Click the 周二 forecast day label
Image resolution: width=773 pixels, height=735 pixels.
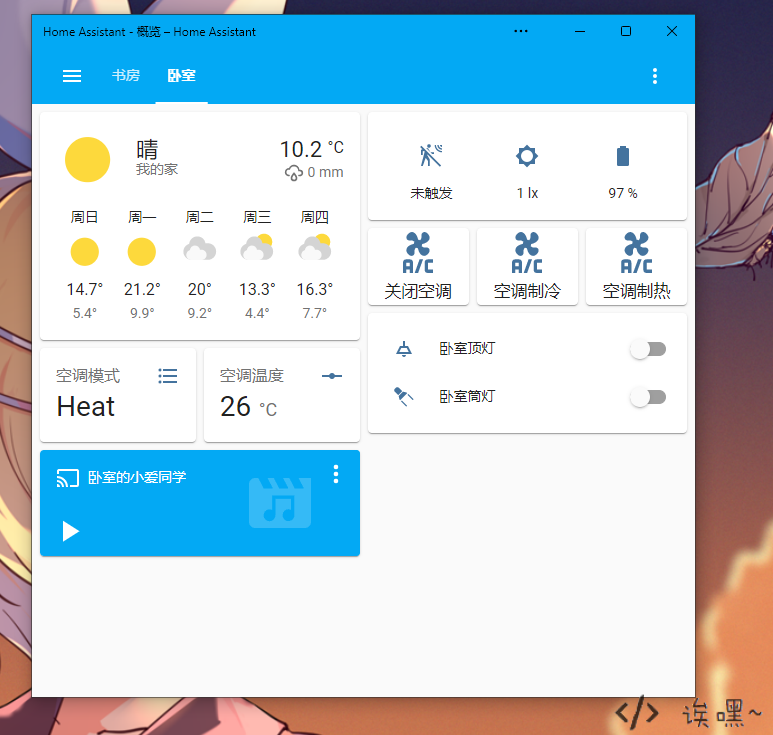coord(199,217)
